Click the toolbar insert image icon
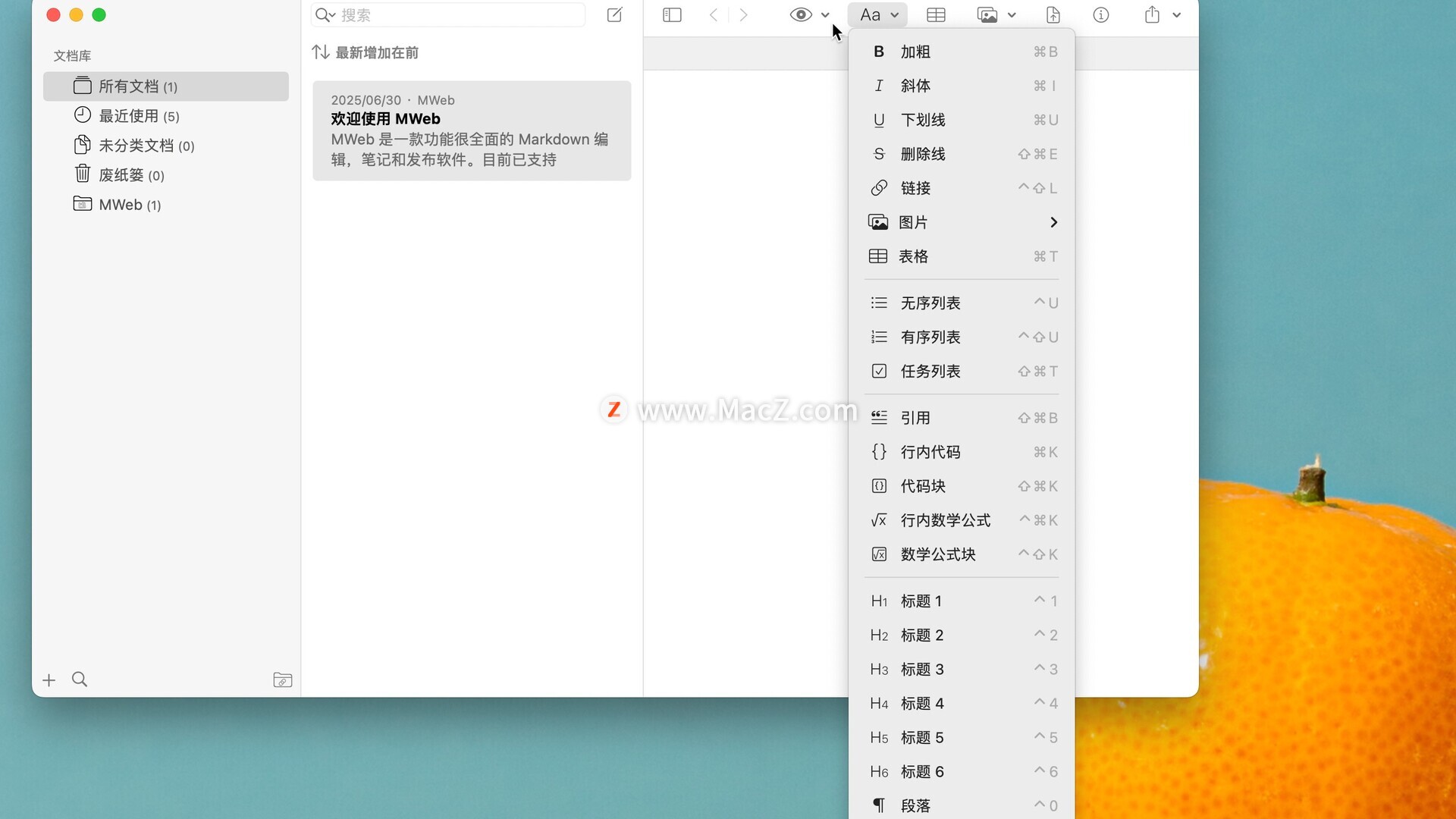The width and height of the screenshot is (1456, 819). (987, 14)
